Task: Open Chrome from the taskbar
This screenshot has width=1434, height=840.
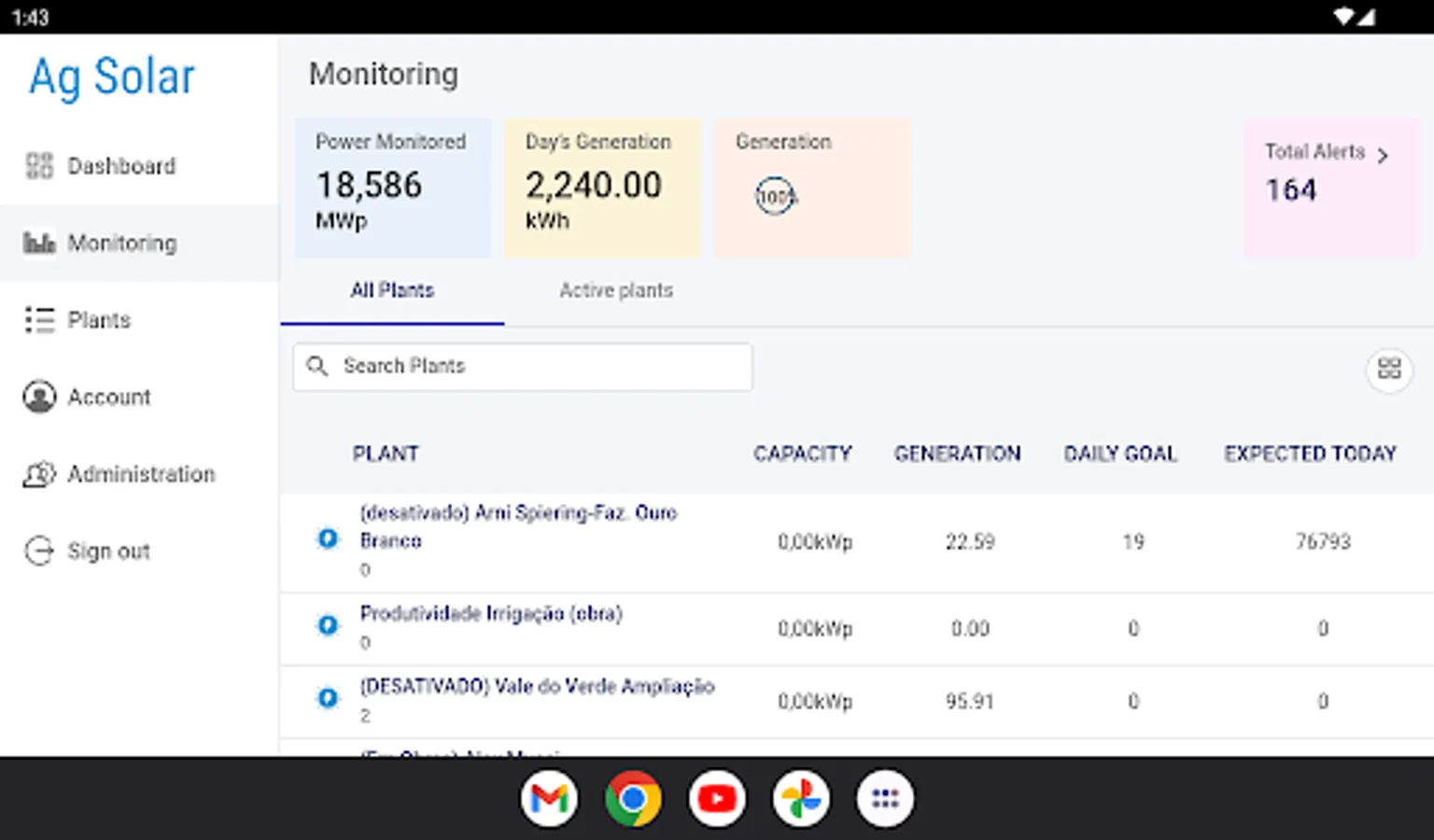Action: (x=633, y=799)
